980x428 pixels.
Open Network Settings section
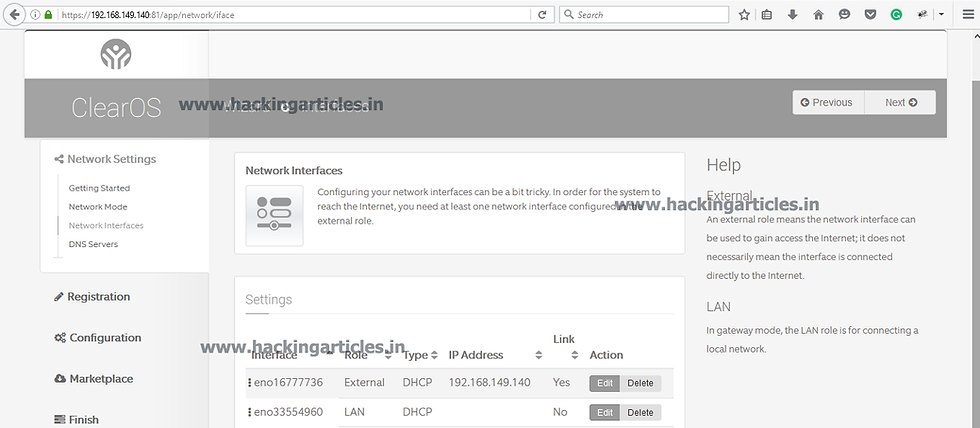[x=106, y=159]
